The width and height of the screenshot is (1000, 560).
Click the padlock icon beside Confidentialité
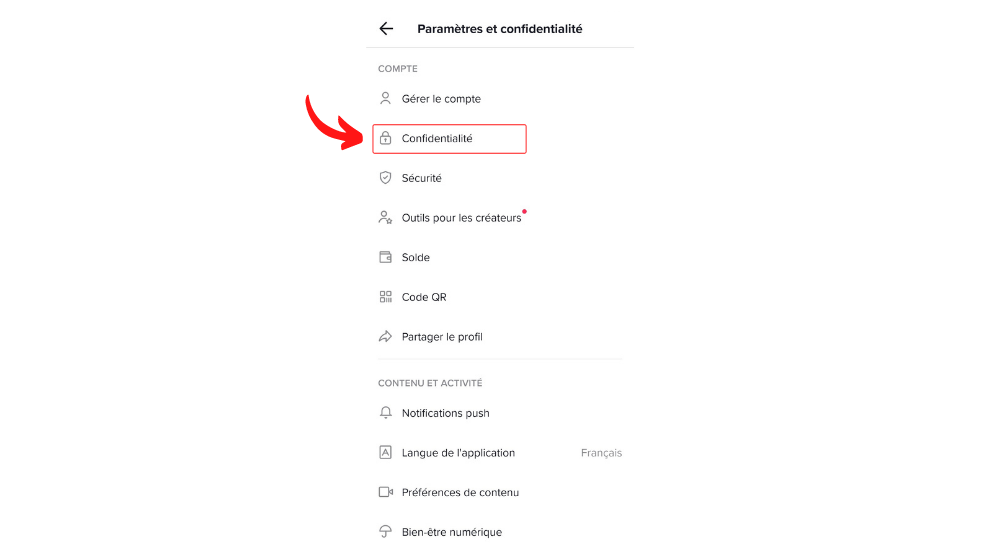point(385,139)
